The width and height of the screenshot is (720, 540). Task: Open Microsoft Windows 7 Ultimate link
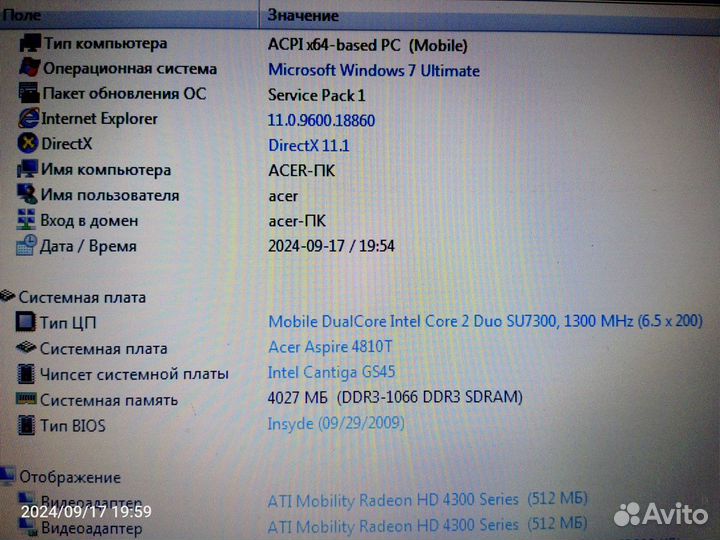tap(374, 71)
